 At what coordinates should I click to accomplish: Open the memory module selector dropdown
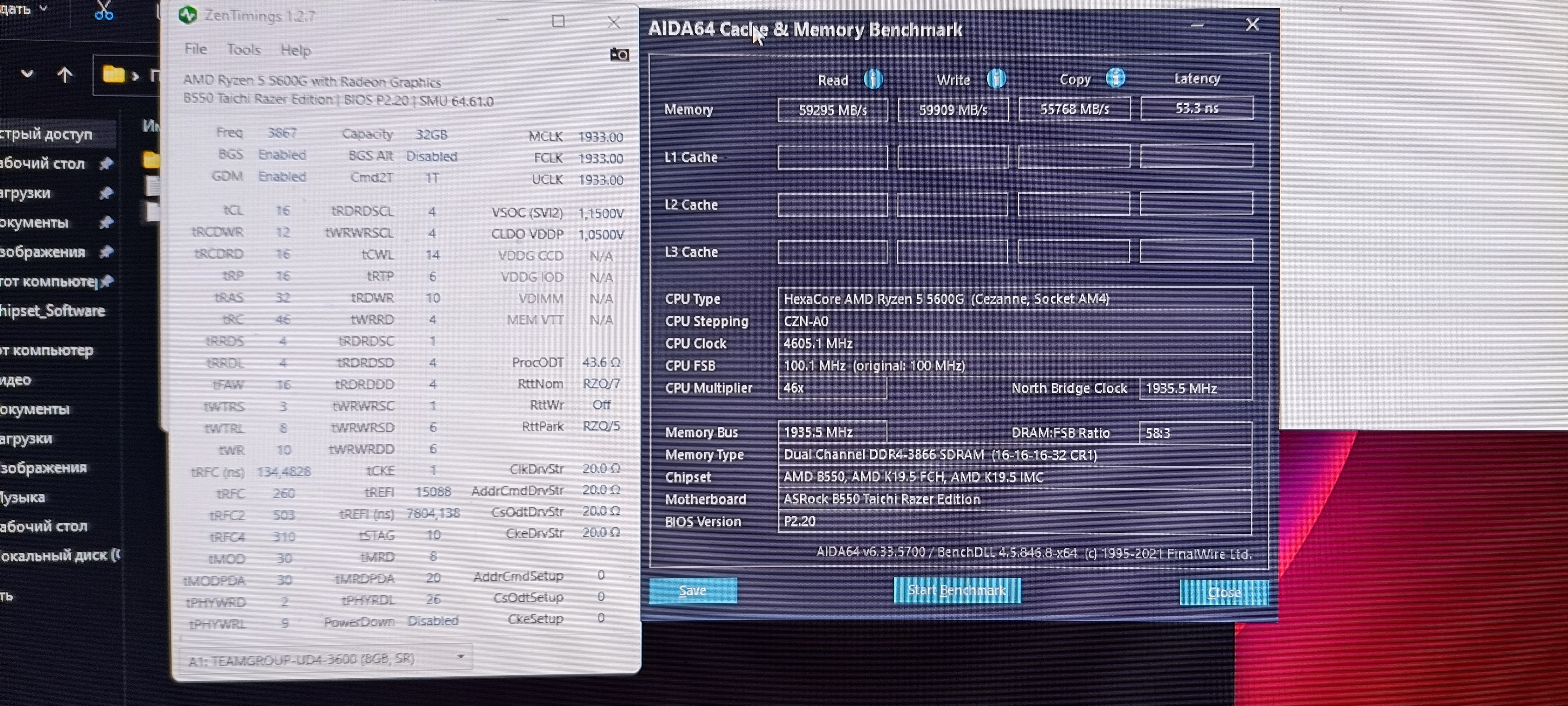coord(460,657)
